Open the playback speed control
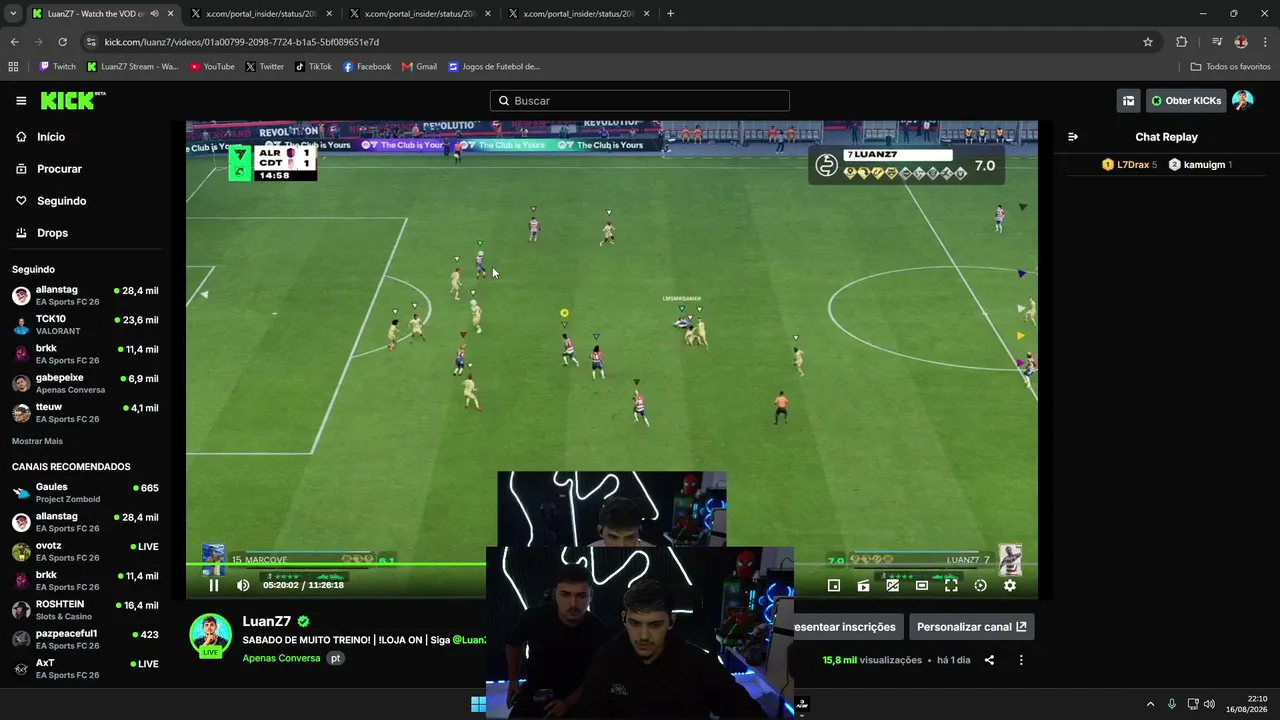Image resolution: width=1280 pixels, height=720 pixels. click(x=980, y=585)
